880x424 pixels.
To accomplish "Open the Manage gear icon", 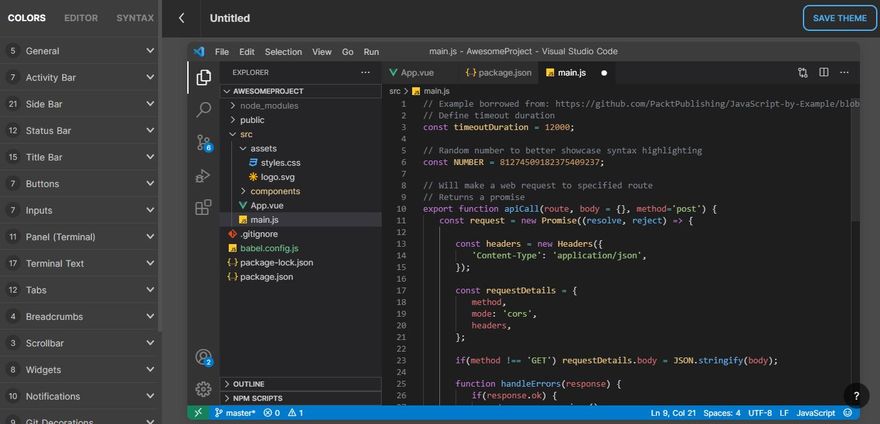I will (204, 389).
